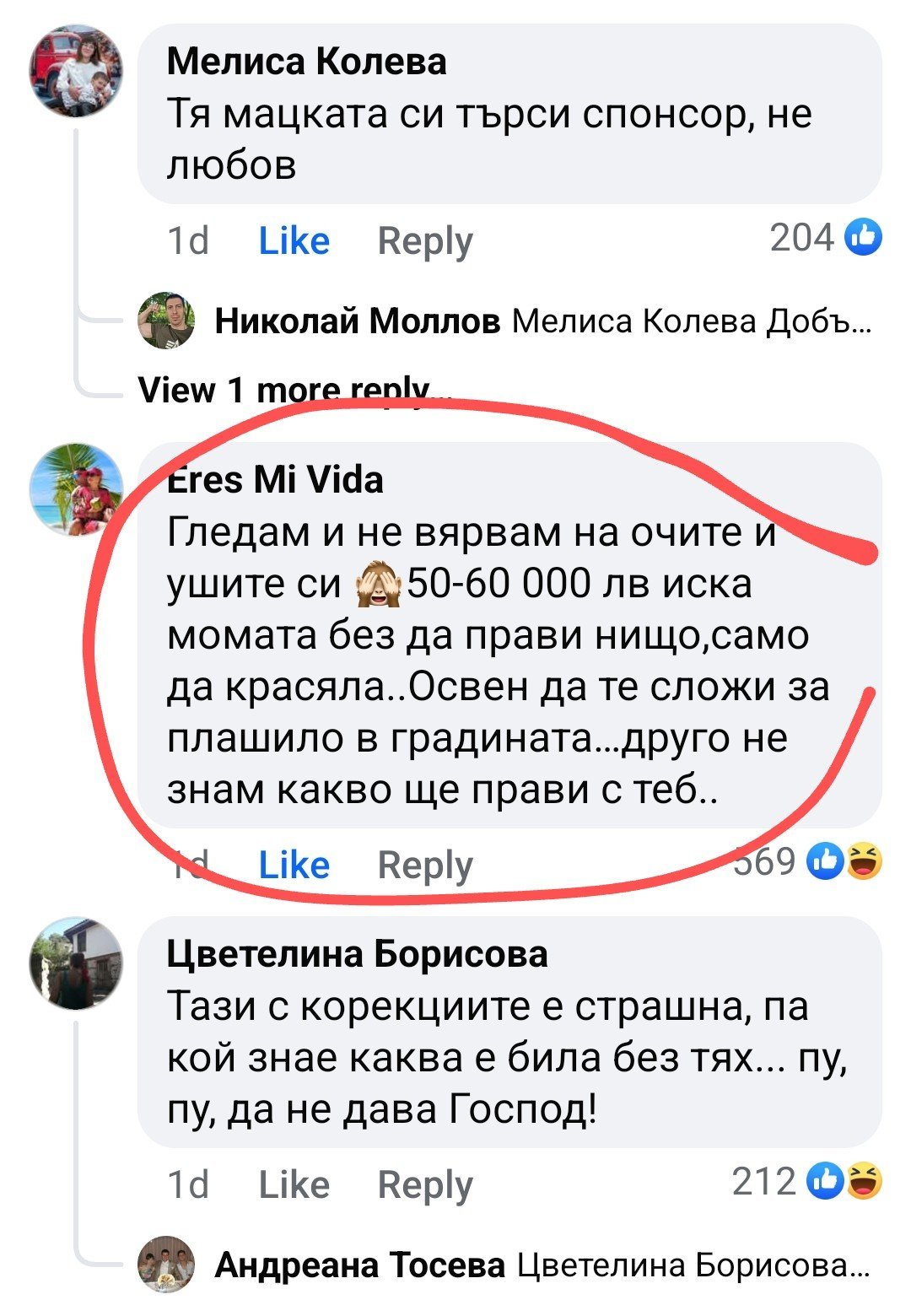Expand Андреана Тосева's truncated reply
Screen dimensions: 911x1316
click(692, 1265)
